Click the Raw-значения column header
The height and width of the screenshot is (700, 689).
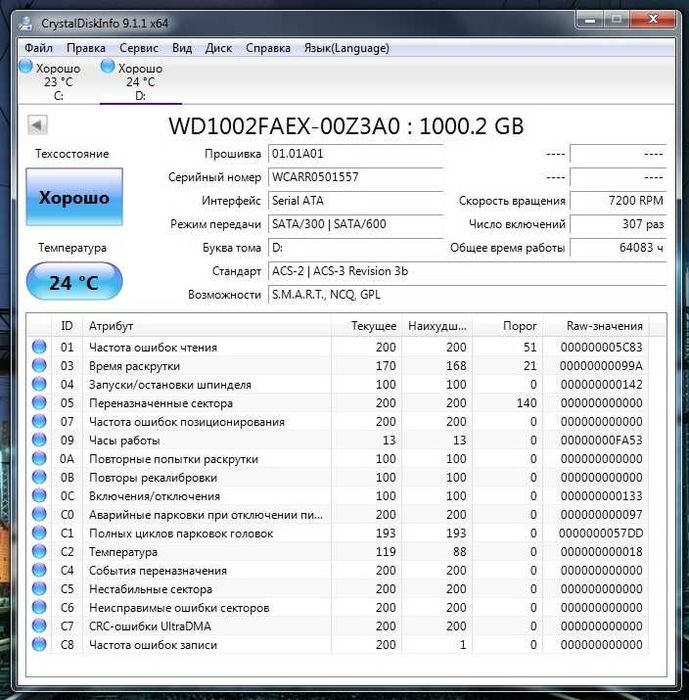coord(596,326)
